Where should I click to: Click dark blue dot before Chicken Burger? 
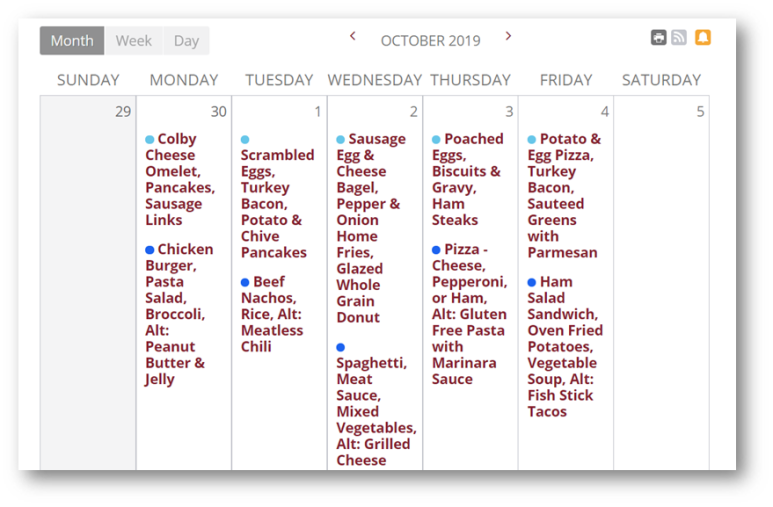[x=150, y=250]
